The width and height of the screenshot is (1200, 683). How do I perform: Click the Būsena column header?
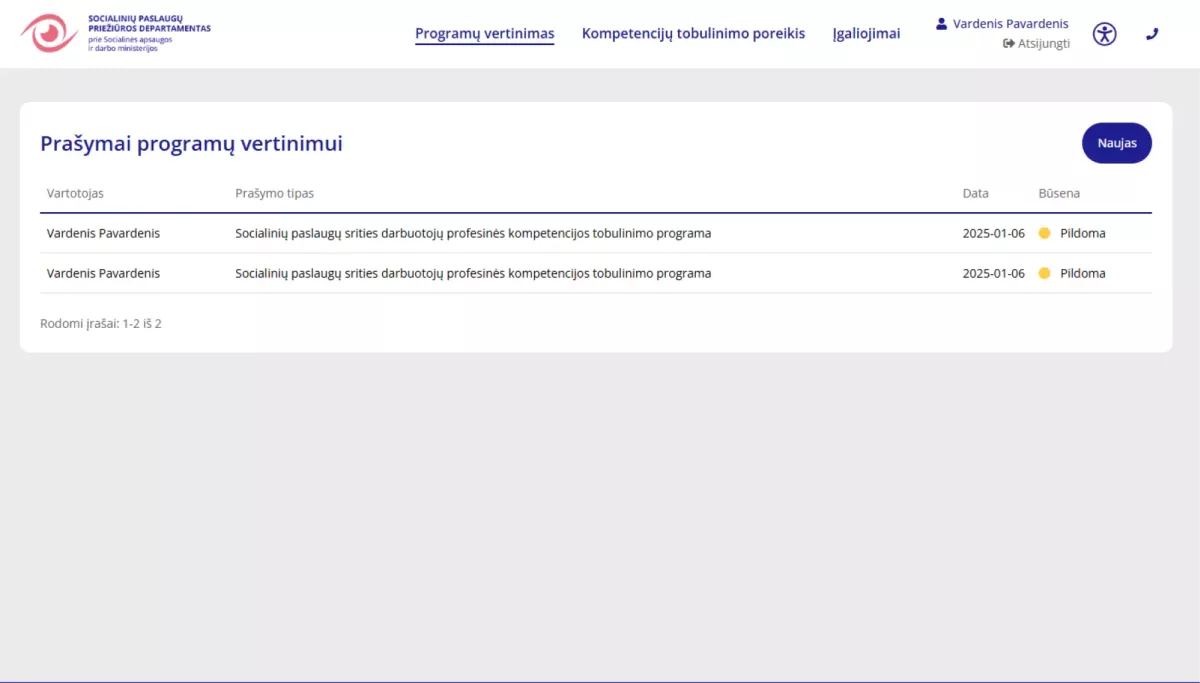(x=1059, y=193)
